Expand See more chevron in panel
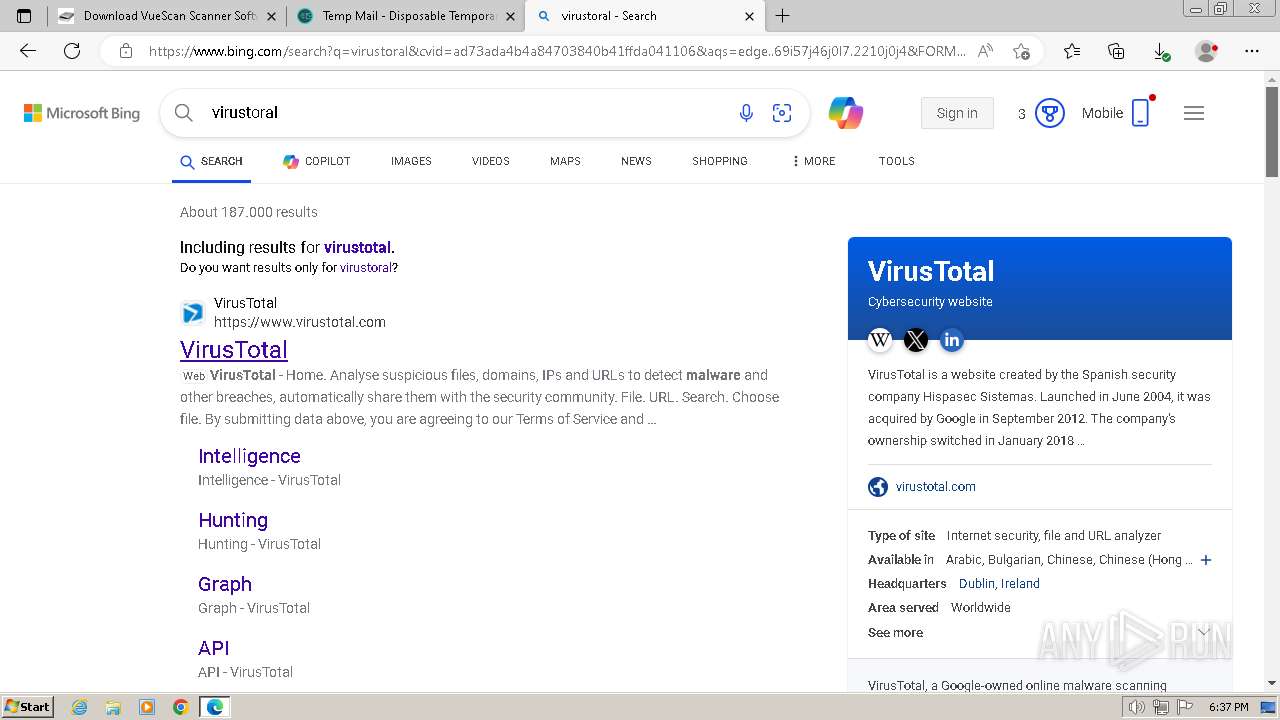 (1204, 632)
